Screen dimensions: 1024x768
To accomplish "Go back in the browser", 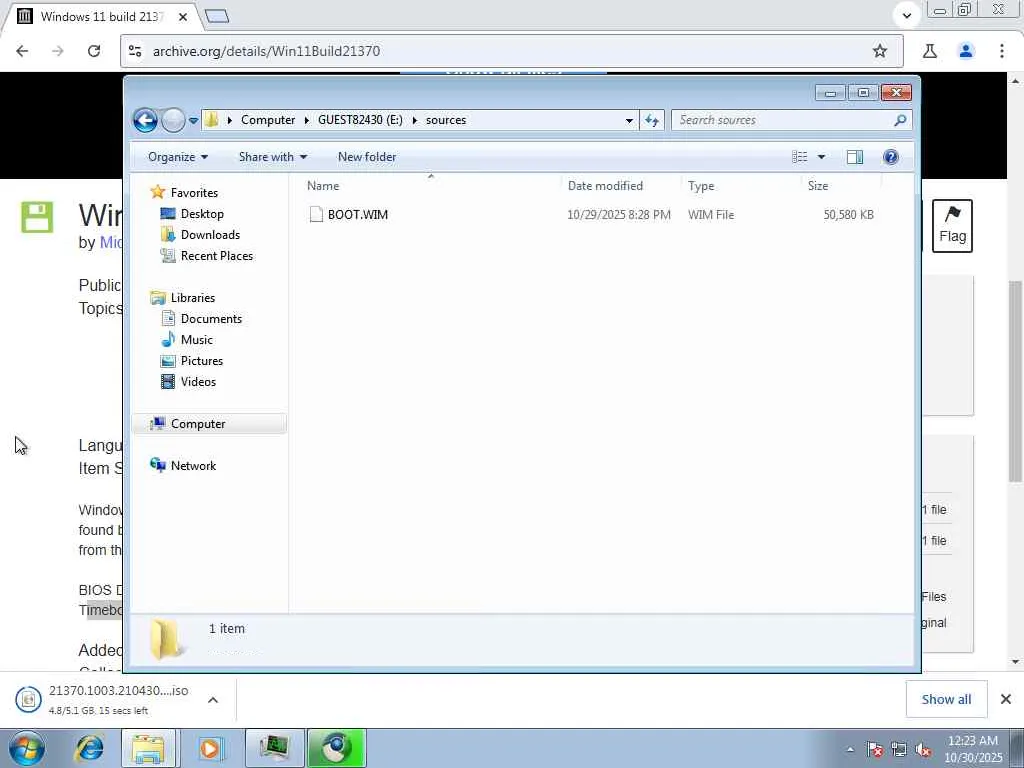I will [22, 51].
